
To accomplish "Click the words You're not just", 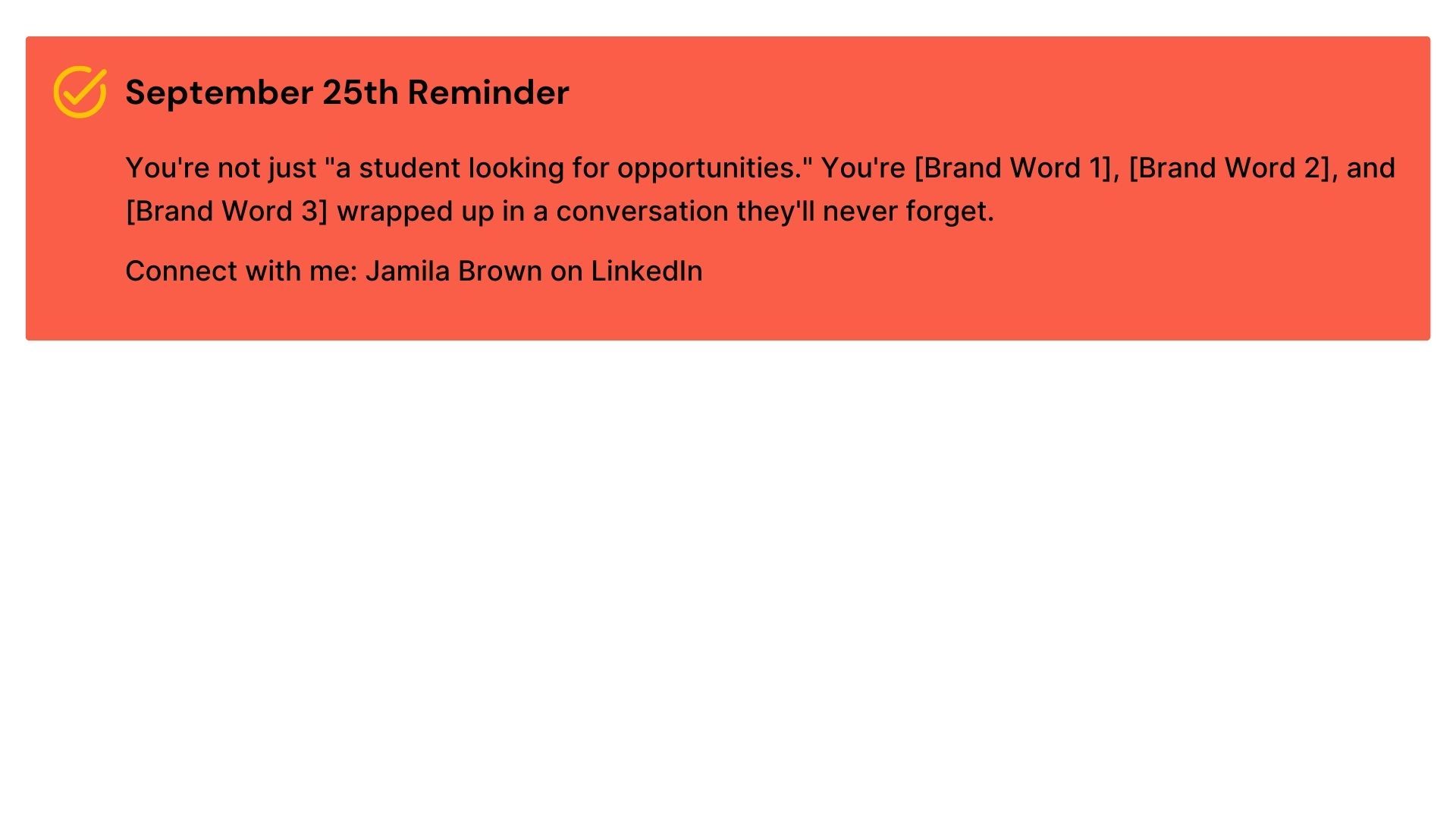I will pyautogui.click(x=220, y=168).
